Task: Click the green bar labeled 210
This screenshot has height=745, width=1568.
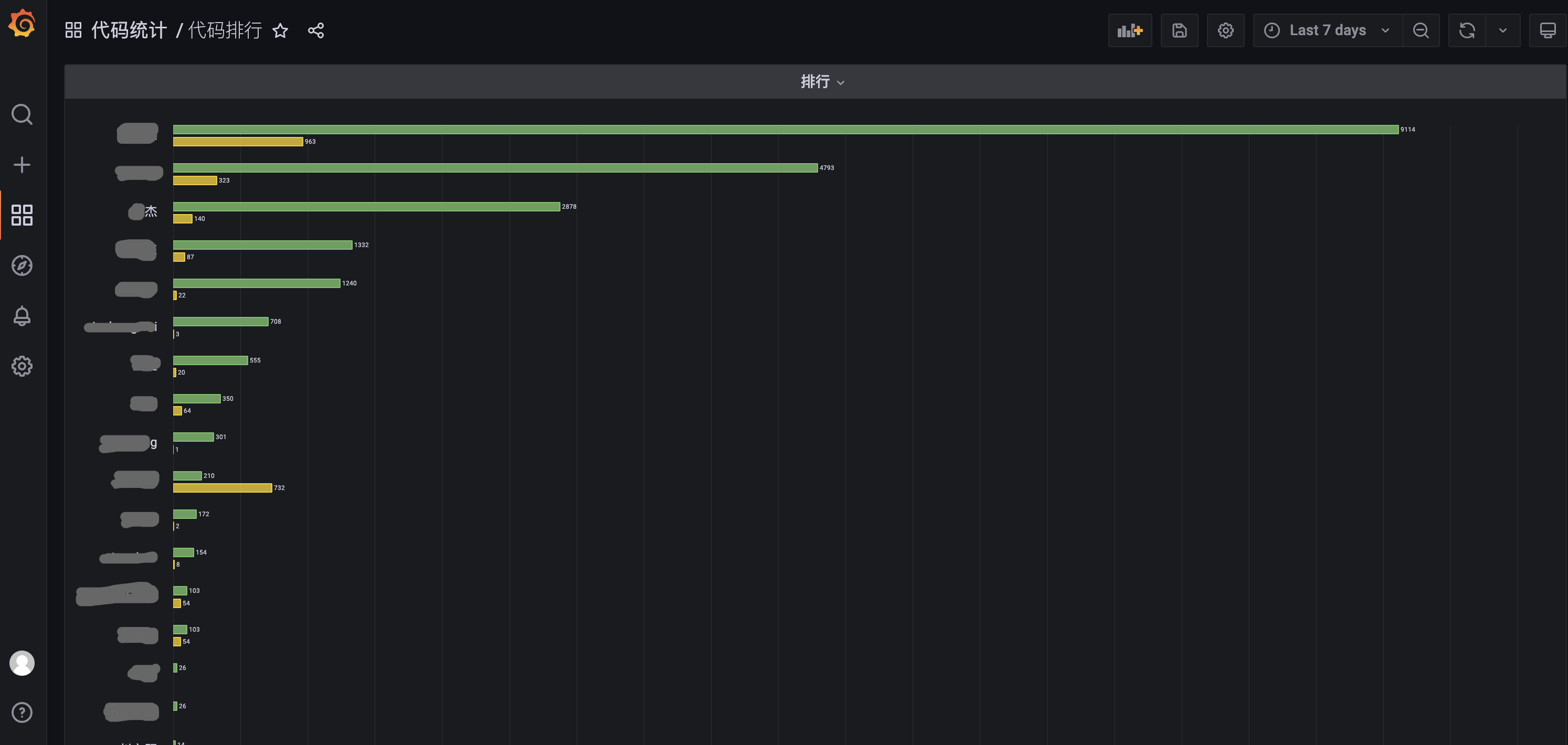Action: [x=187, y=475]
